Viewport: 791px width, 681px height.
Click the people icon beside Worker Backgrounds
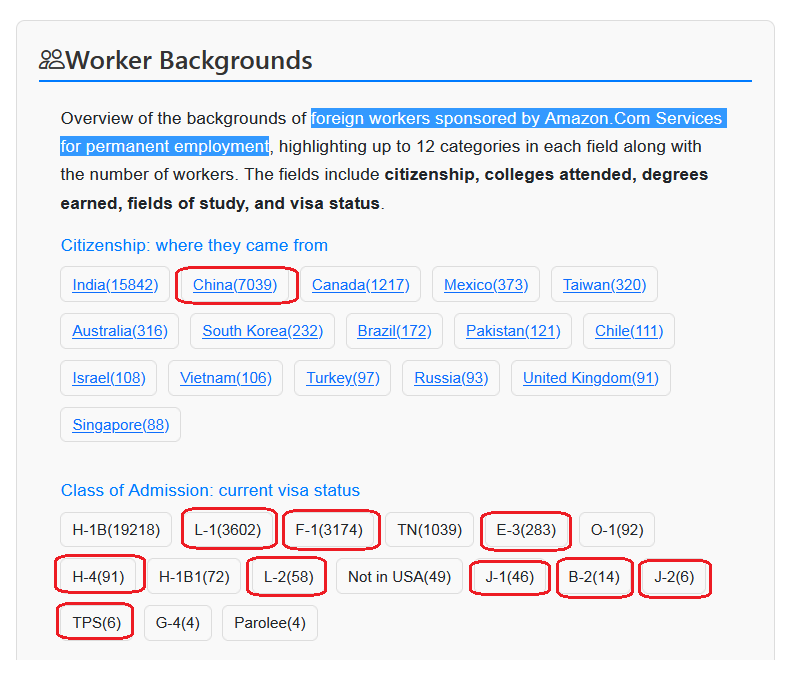pyautogui.click(x=51, y=60)
